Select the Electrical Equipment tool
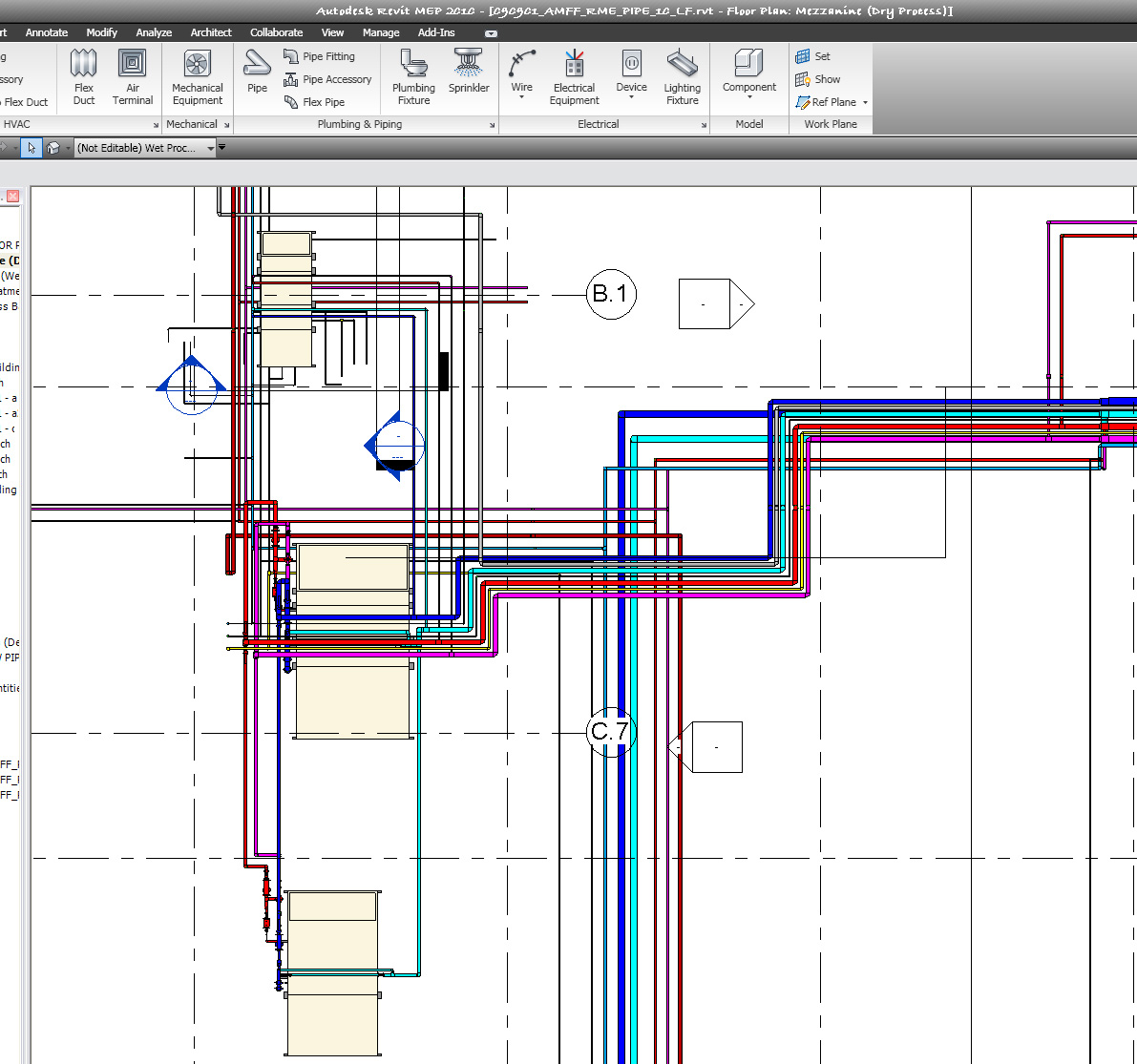Screen dimensions: 1137x1064 coord(574,76)
